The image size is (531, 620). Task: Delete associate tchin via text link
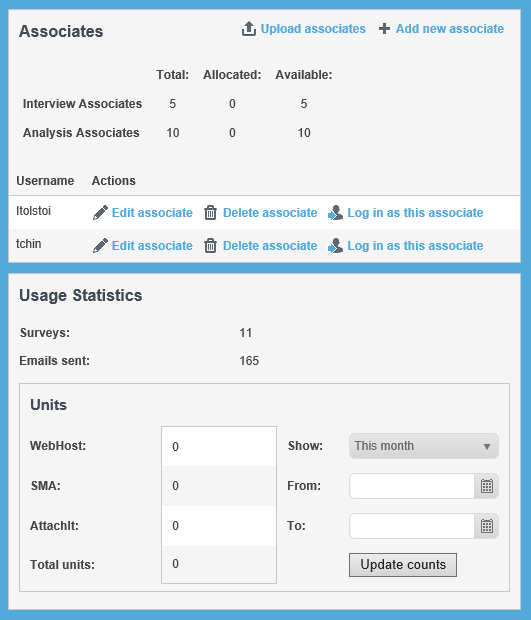pyautogui.click(x=270, y=246)
